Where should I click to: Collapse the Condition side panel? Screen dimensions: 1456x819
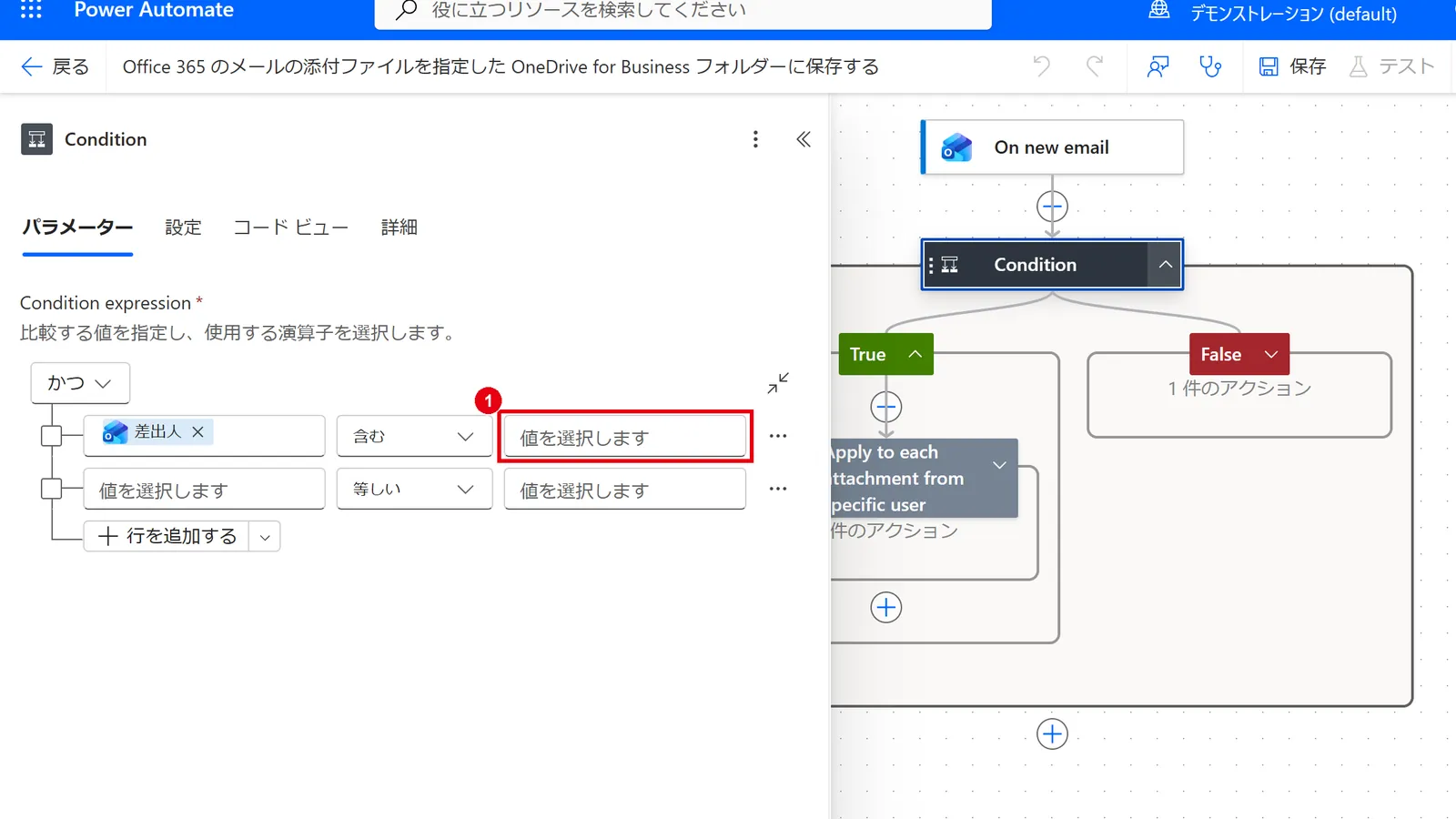click(x=804, y=139)
